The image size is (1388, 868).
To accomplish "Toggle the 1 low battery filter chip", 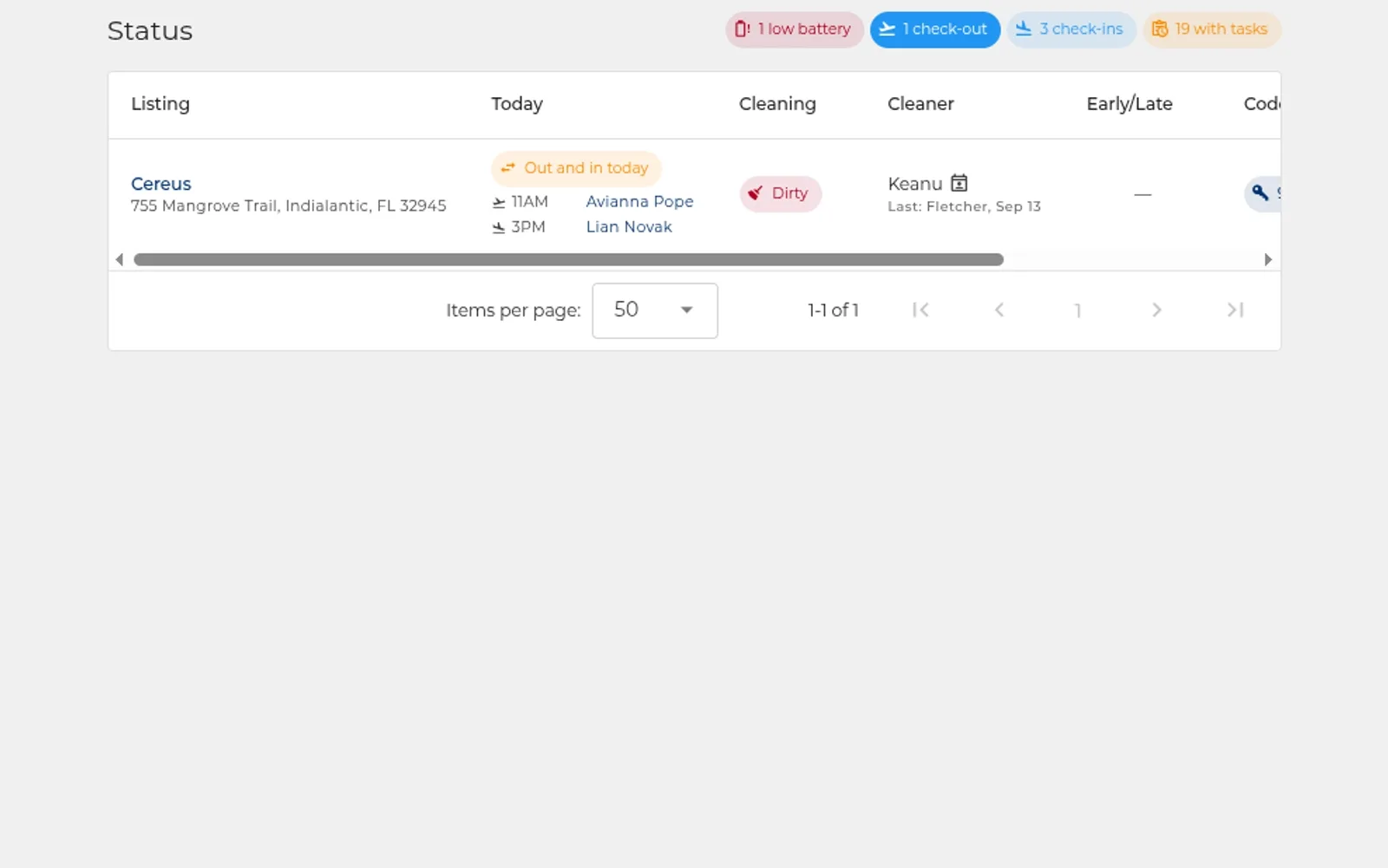I will (794, 29).
